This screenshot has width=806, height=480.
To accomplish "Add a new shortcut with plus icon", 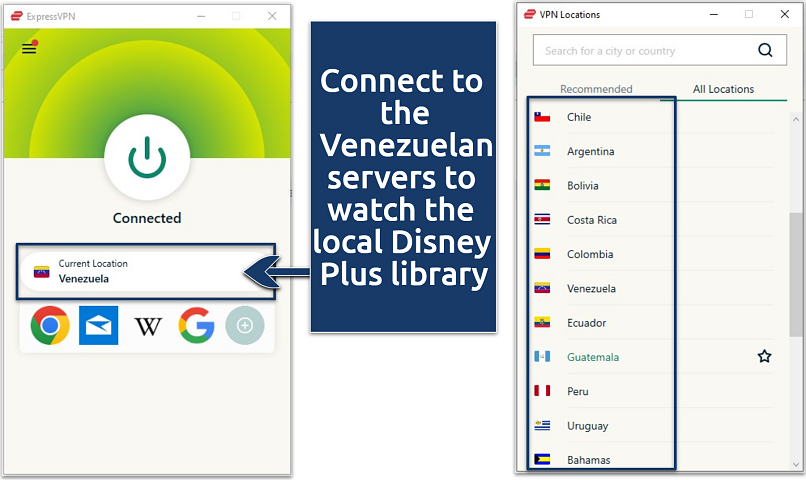I will [x=245, y=325].
